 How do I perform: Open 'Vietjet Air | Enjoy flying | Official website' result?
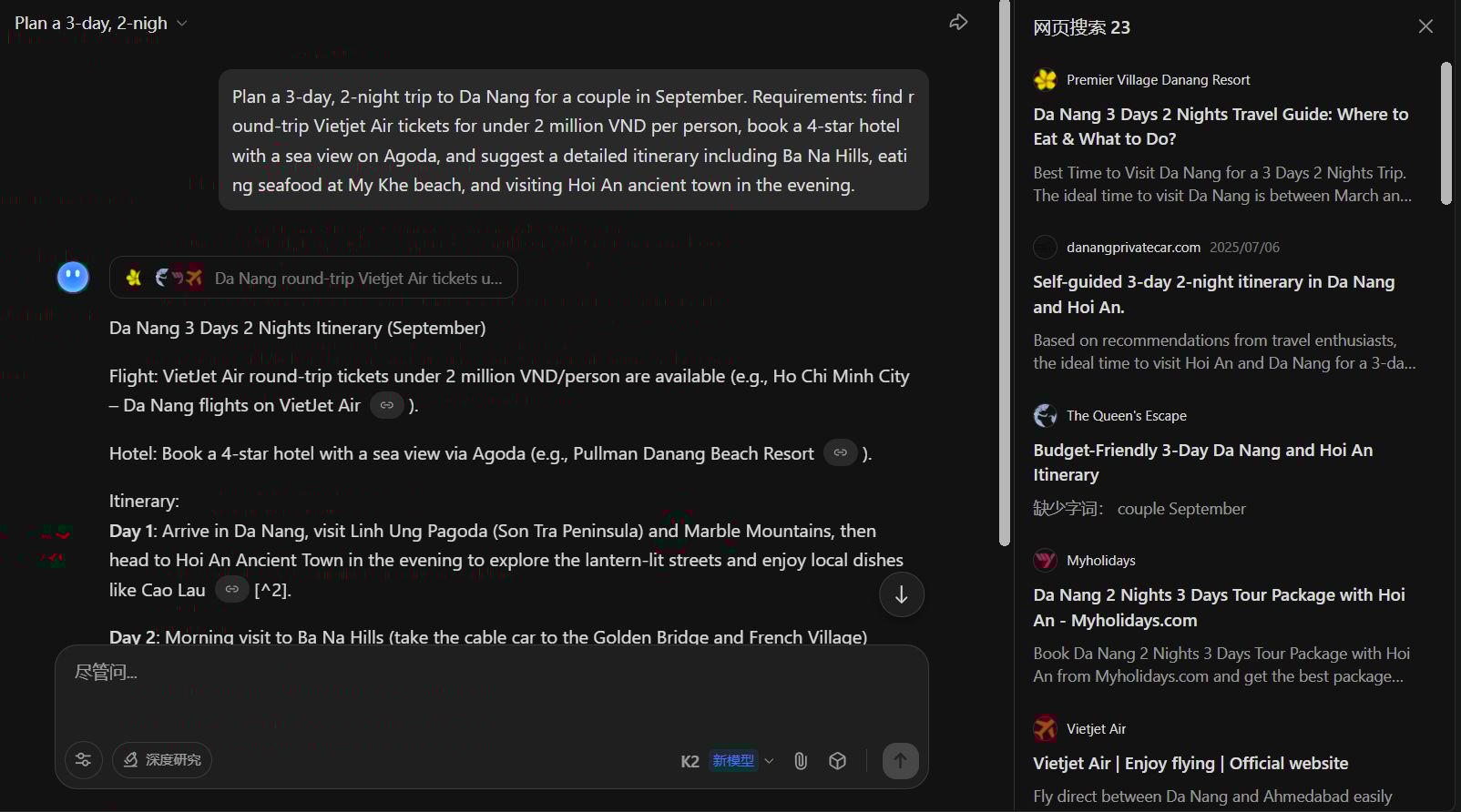(x=1190, y=764)
